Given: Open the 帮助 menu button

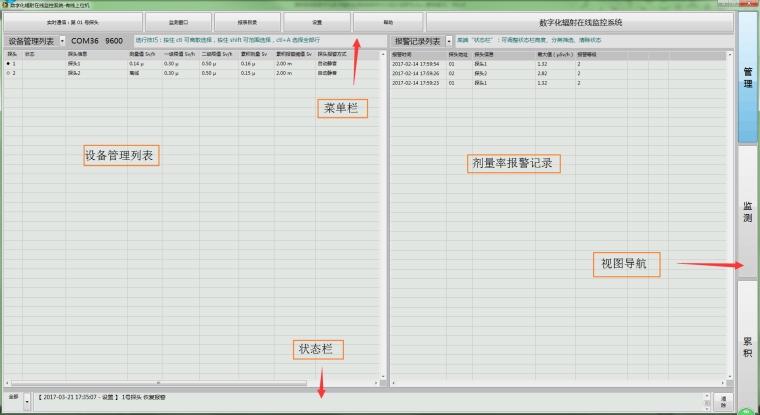Looking at the screenshot, I should (387, 21).
